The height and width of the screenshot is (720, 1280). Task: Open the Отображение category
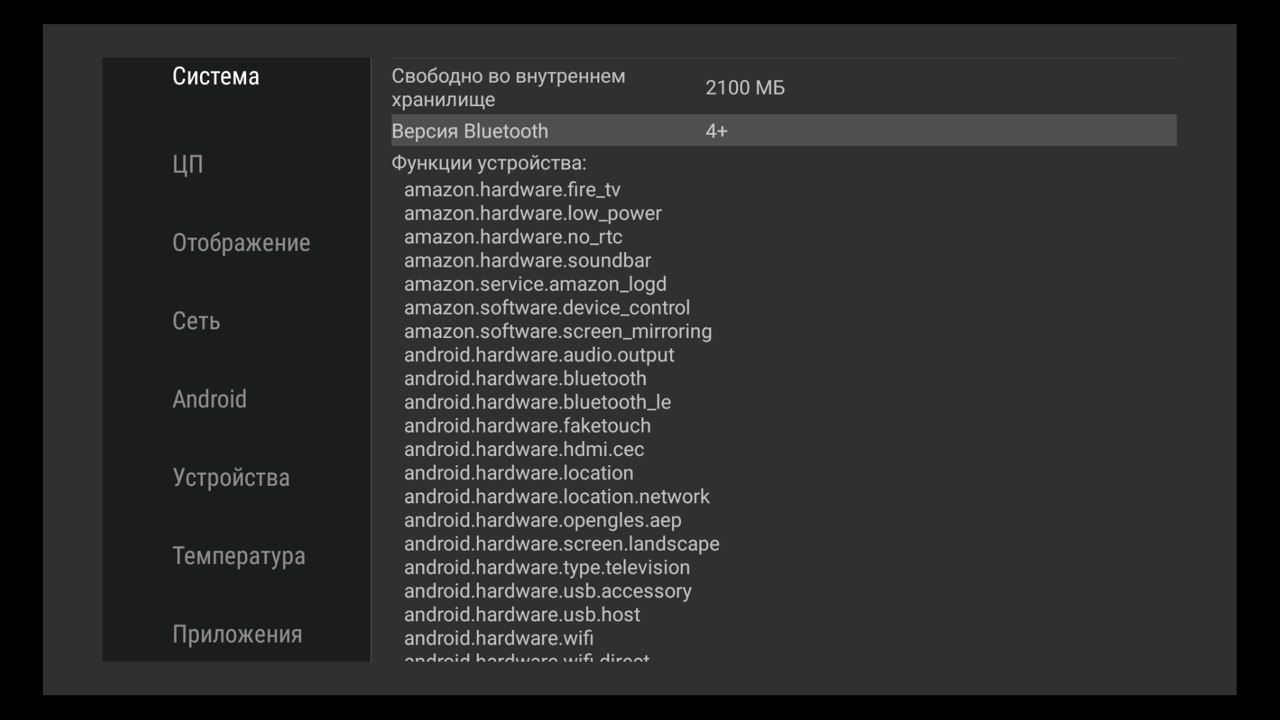click(241, 243)
